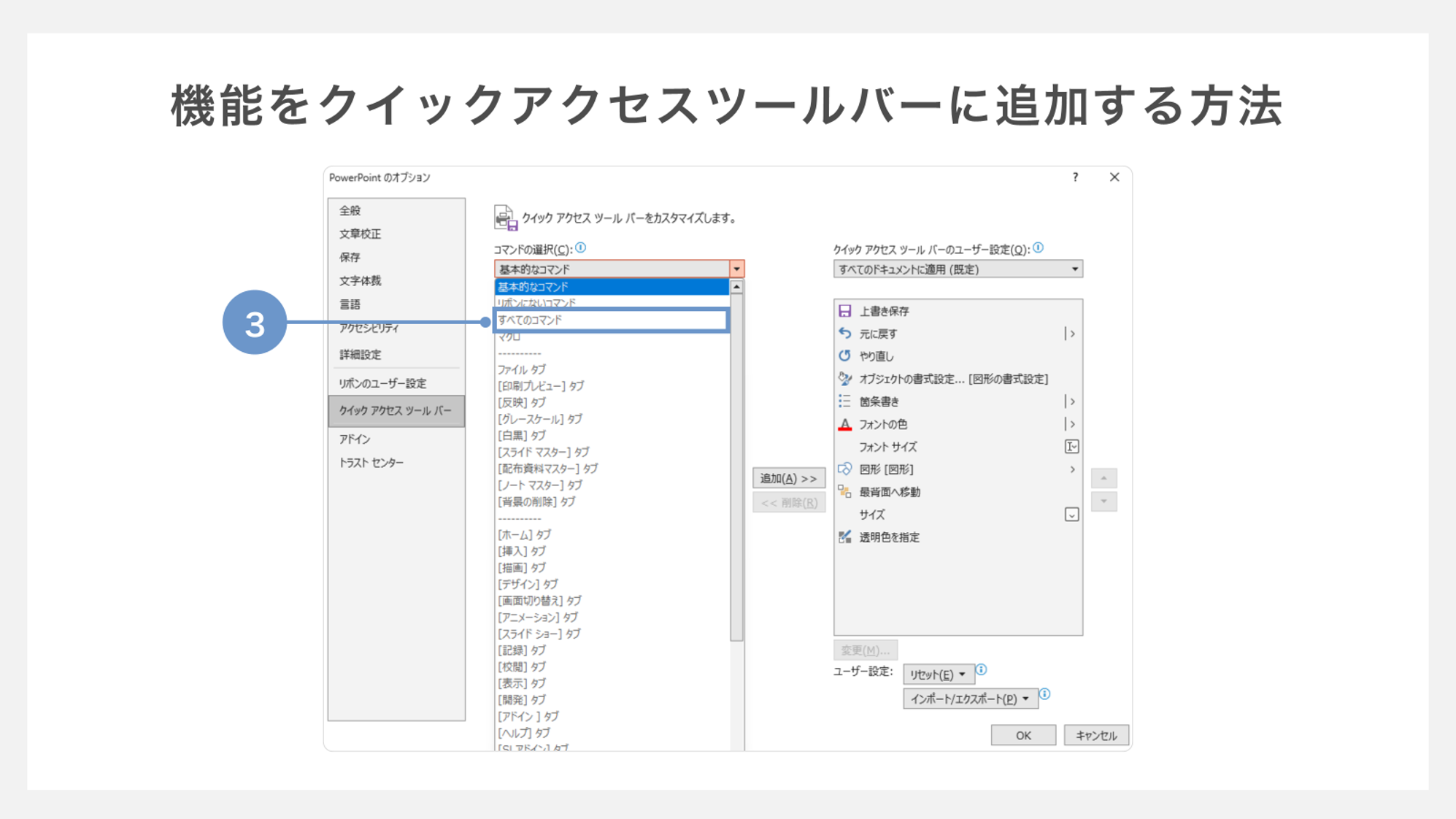Select the 言語 category
1456x819 pixels.
[396, 304]
